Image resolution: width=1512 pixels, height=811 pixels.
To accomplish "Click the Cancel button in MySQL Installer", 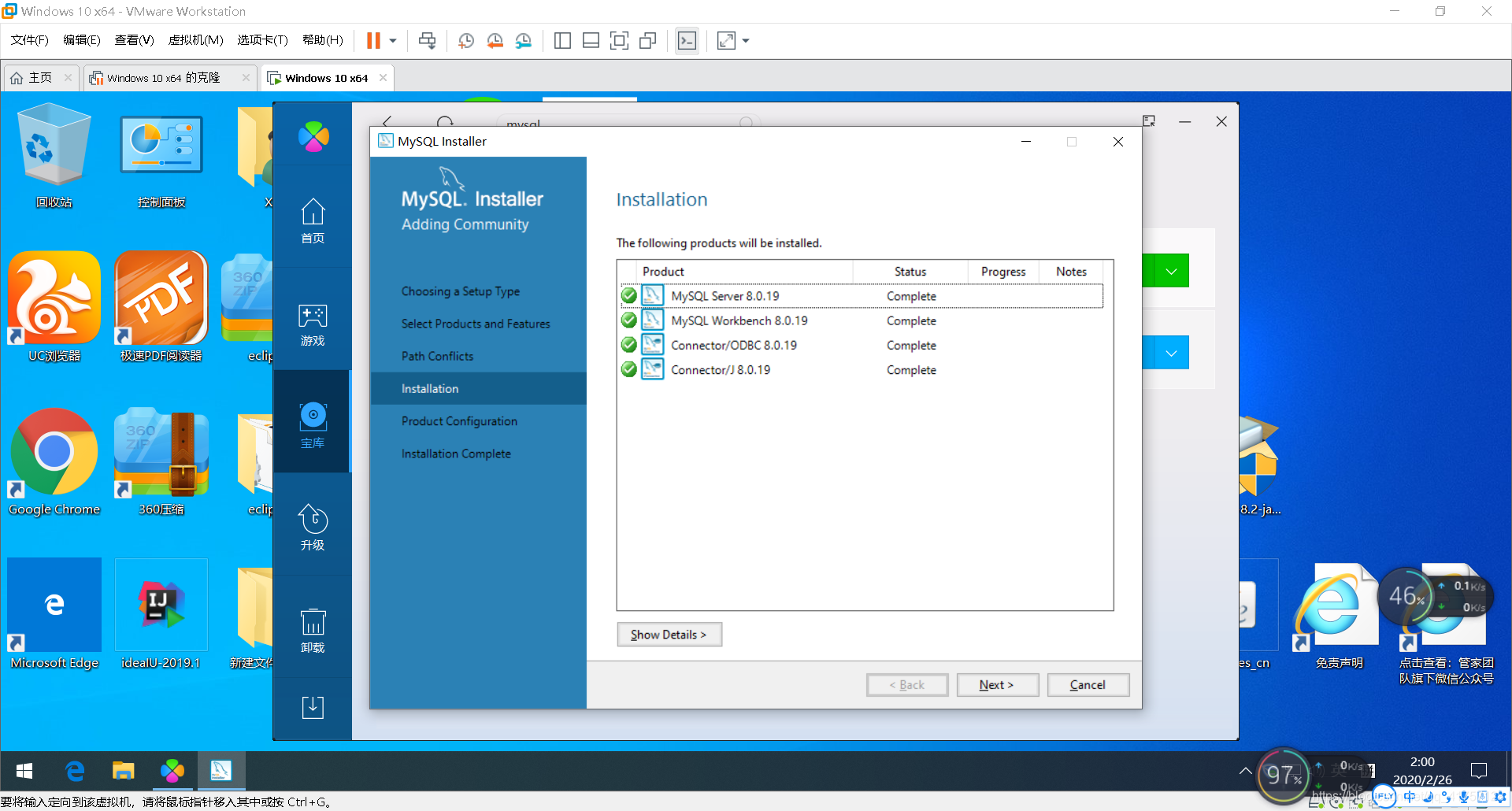I will click(x=1088, y=685).
